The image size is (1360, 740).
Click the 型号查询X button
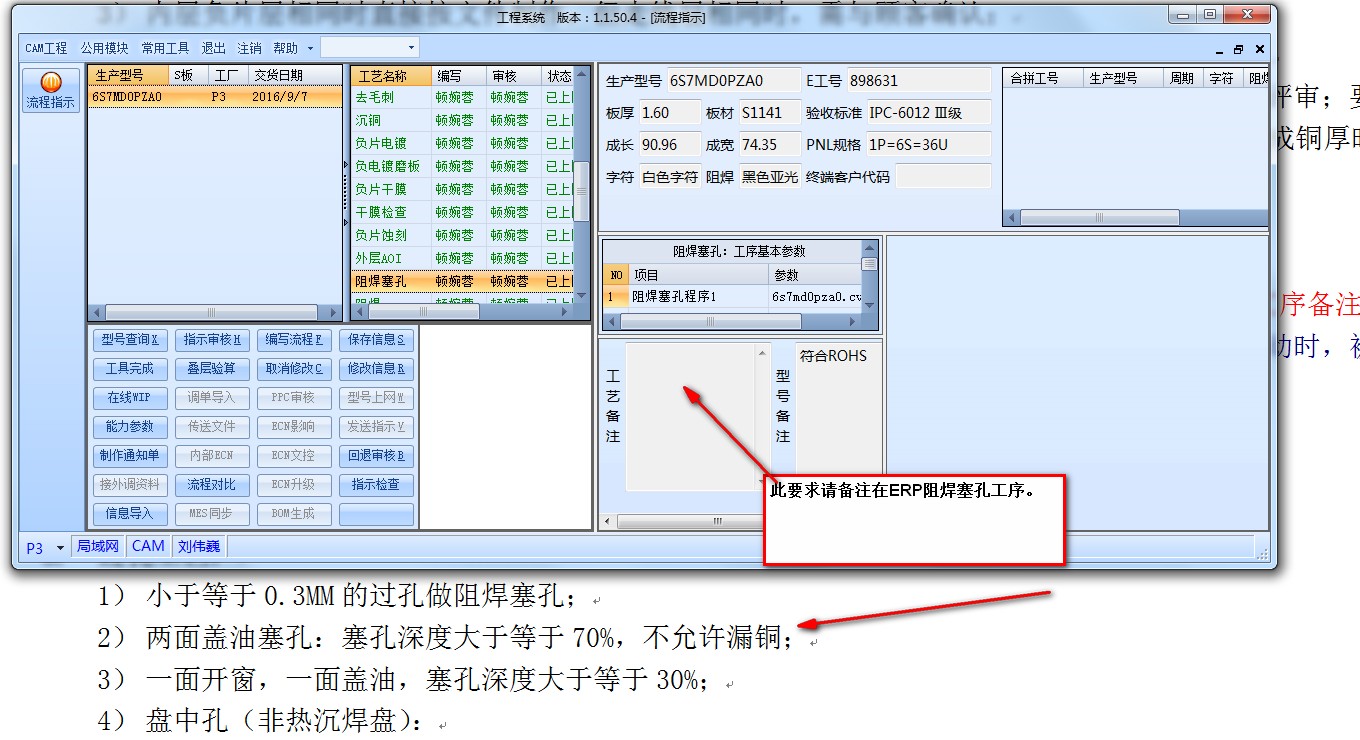pyautogui.click(x=131, y=340)
